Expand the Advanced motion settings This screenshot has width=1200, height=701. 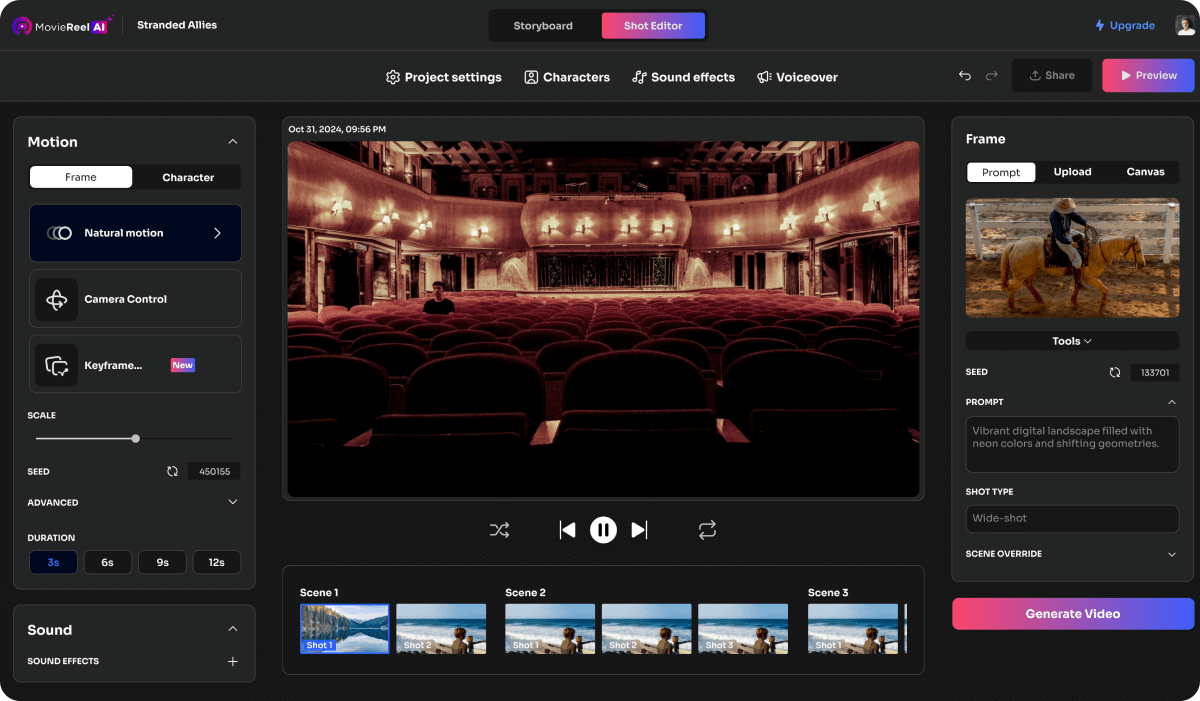click(x=135, y=502)
